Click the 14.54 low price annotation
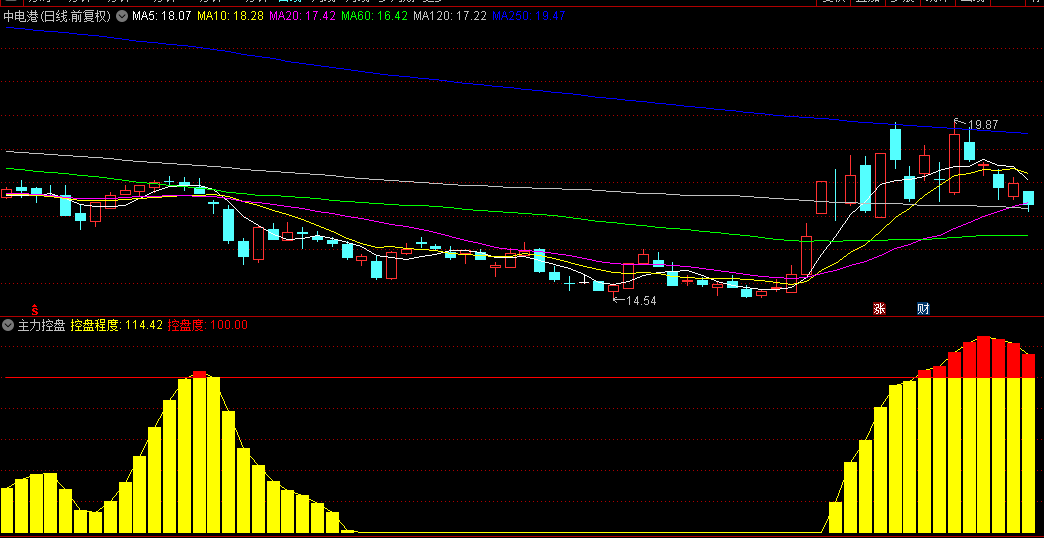Image resolution: width=1044 pixels, height=538 pixels. (x=642, y=301)
